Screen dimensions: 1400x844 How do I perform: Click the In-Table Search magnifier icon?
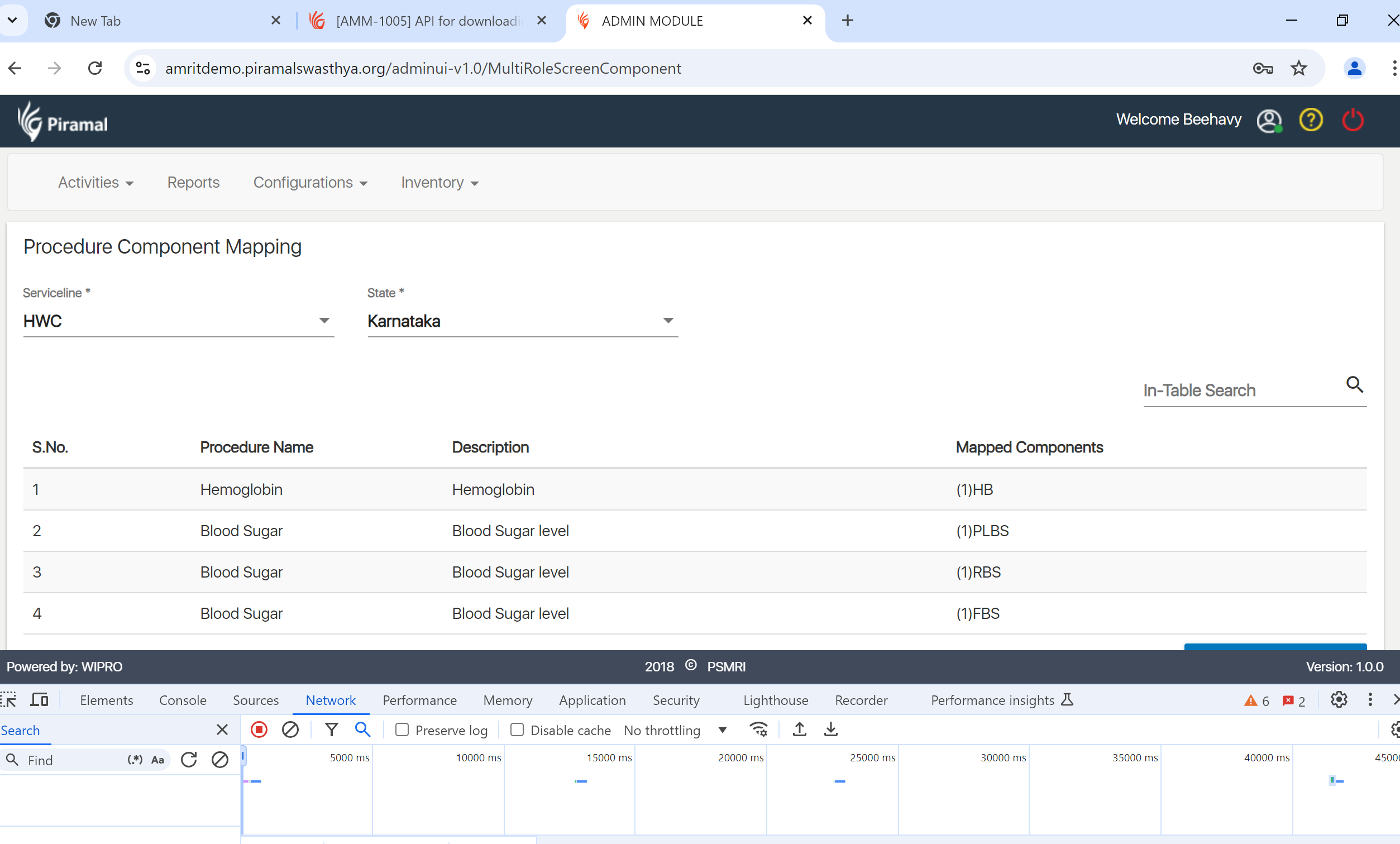coord(1355,385)
